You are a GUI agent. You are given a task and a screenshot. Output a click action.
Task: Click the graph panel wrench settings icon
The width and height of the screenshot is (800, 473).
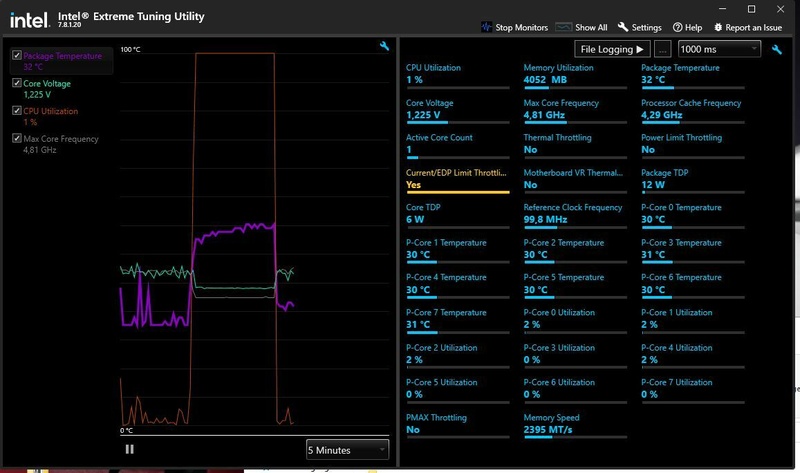tap(384, 46)
